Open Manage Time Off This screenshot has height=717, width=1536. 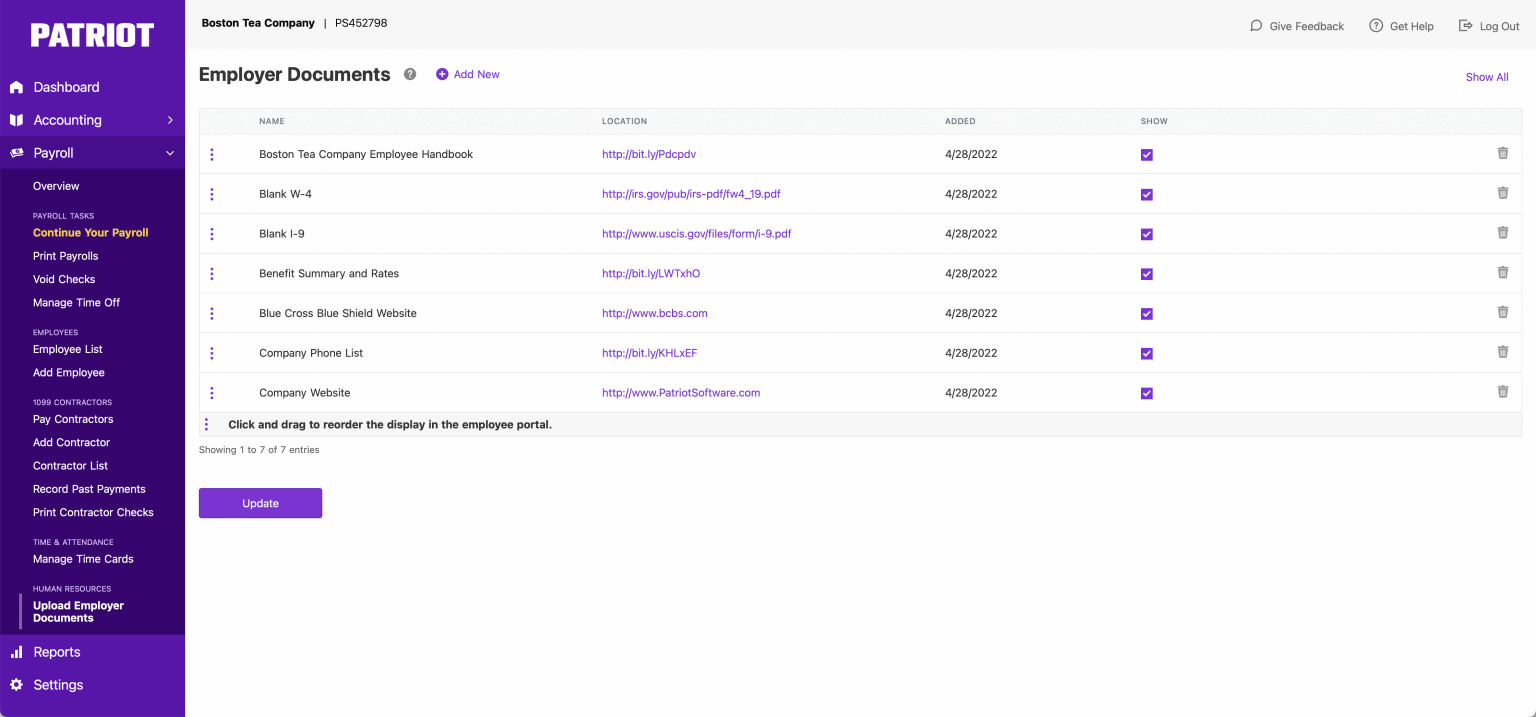(76, 303)
